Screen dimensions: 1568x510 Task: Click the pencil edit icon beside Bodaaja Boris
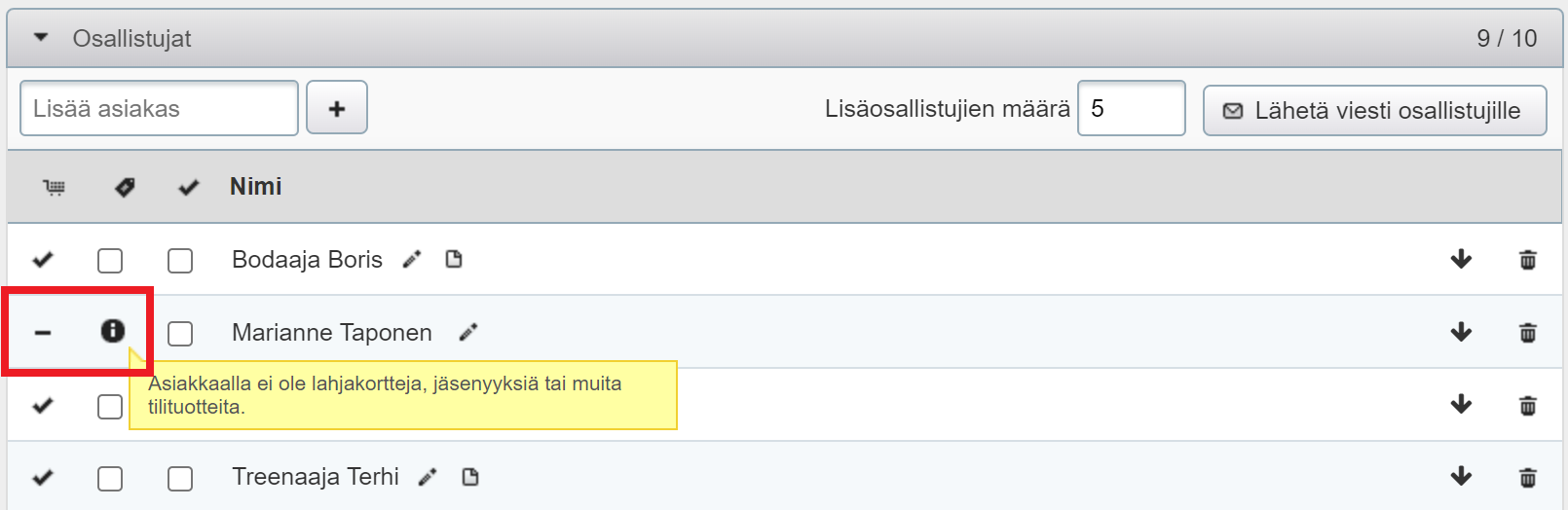coord(412,260)
